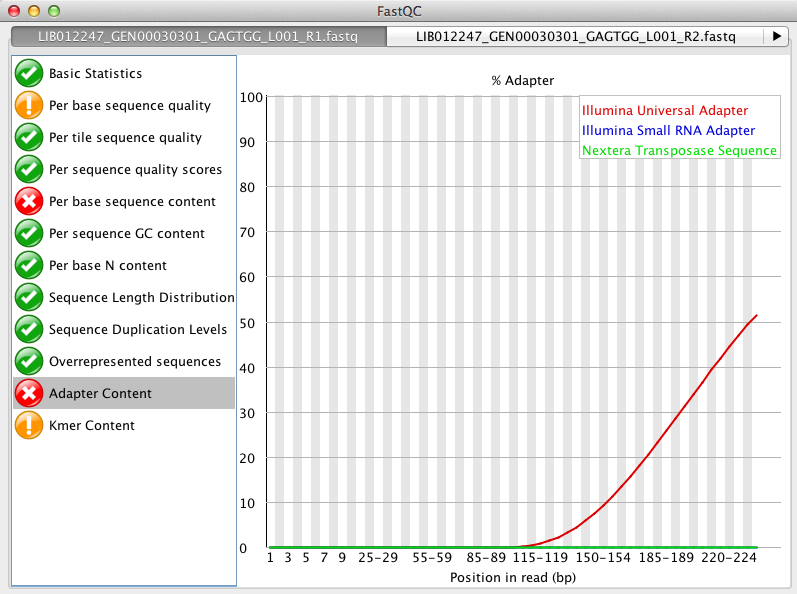Click the % Adapter chart title
The height and width of the screenshot is (594, 797).
point(523,81)
